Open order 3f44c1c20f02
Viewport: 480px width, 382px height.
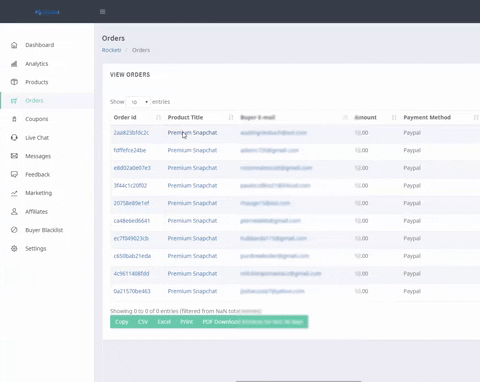(x=130, y=186)
